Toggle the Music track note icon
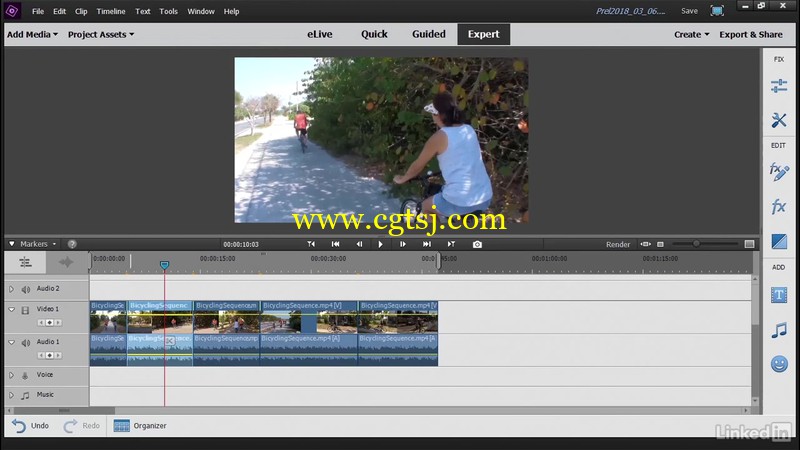 click(x=25, y=395)
